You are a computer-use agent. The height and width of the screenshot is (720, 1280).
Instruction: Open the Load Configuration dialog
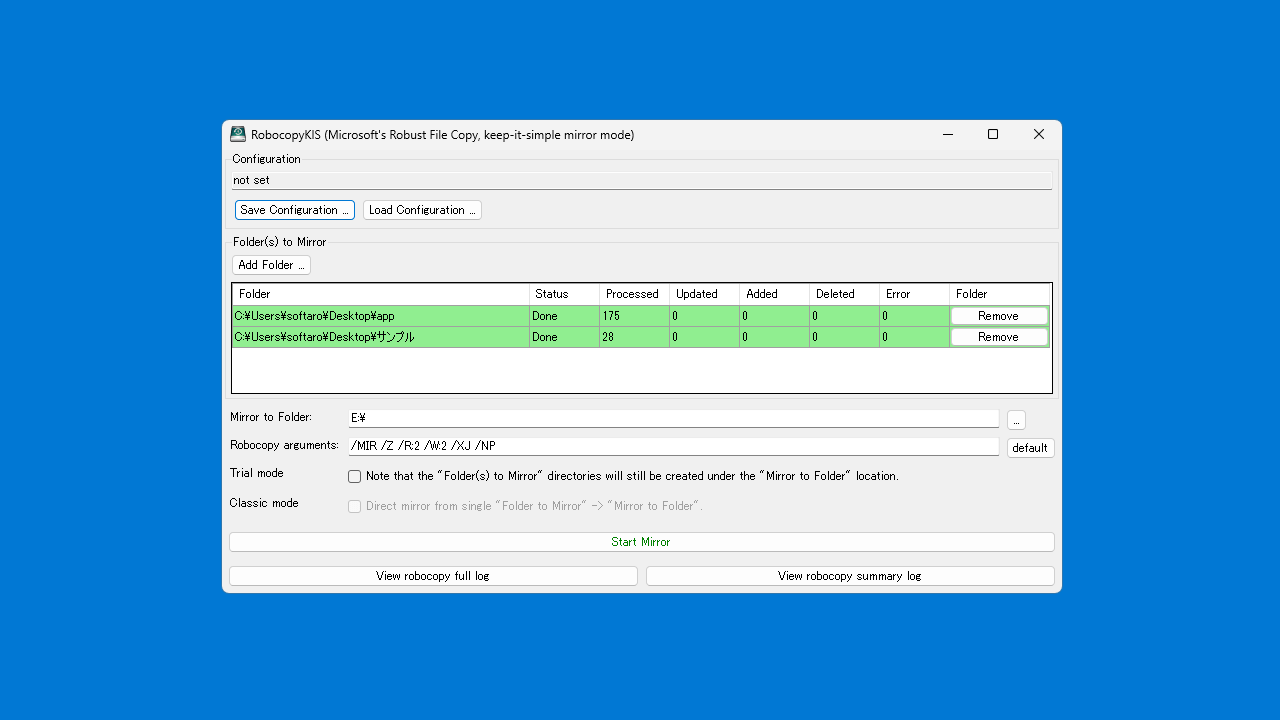[422, 210]
